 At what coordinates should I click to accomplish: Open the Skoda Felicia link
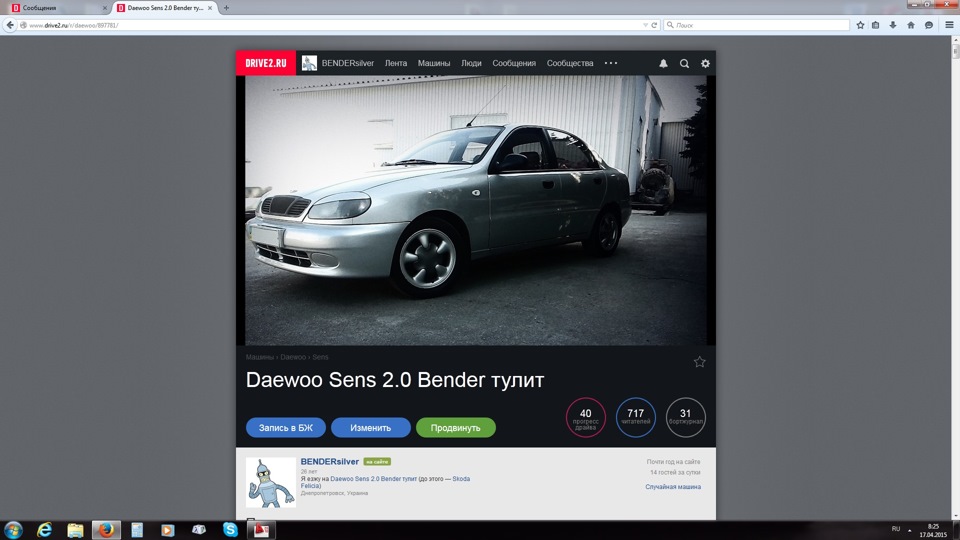pos(461,479)
